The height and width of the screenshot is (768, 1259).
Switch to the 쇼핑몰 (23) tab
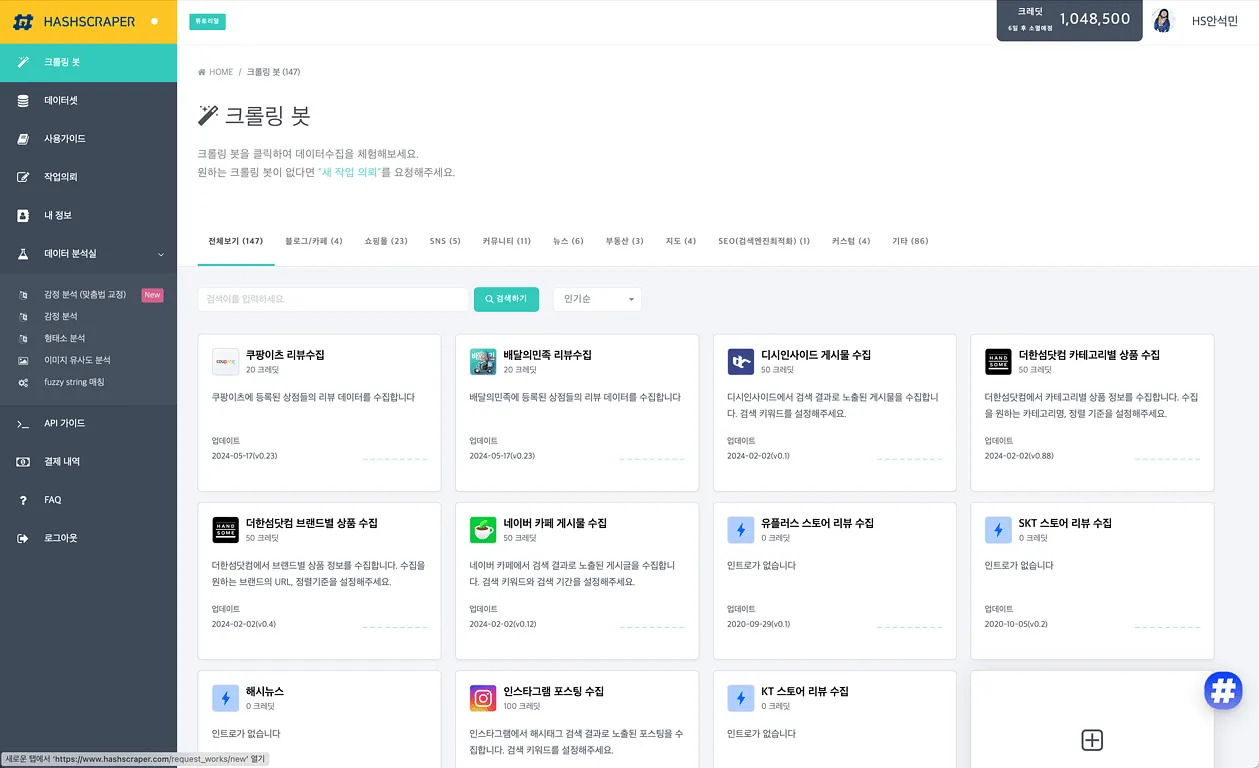pyautogui.click(x=385, y=241)
